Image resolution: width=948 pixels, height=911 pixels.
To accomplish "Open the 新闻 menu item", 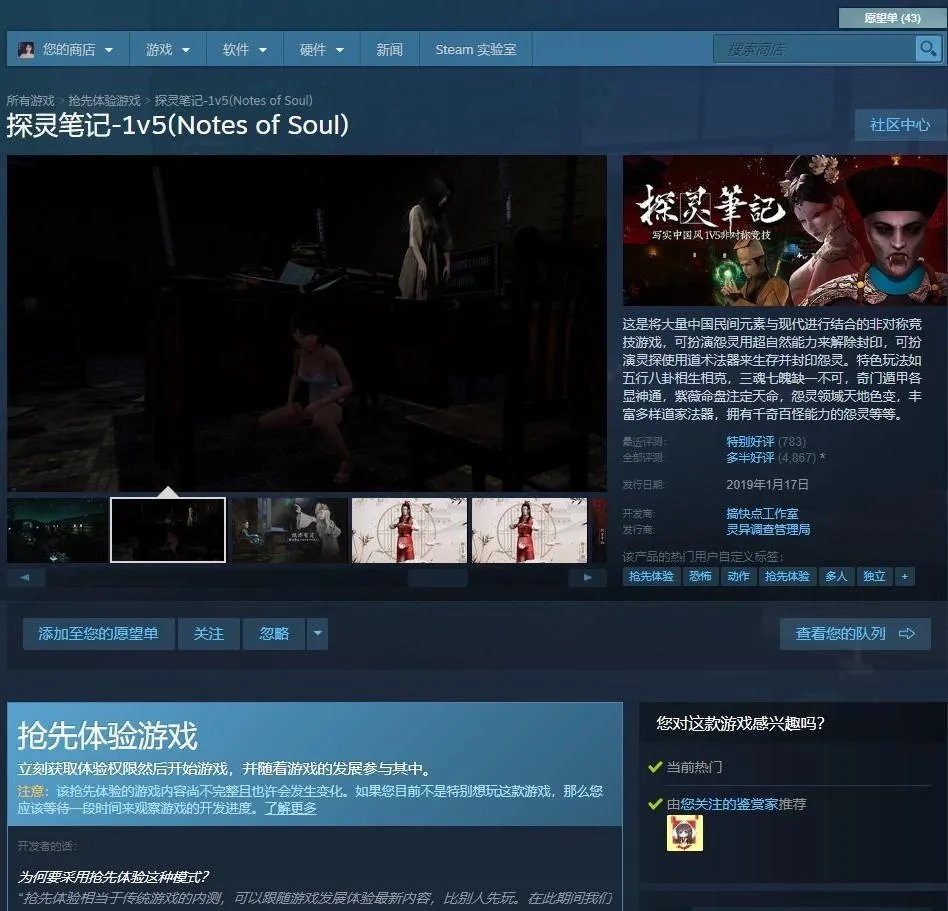I will (389, 50).
